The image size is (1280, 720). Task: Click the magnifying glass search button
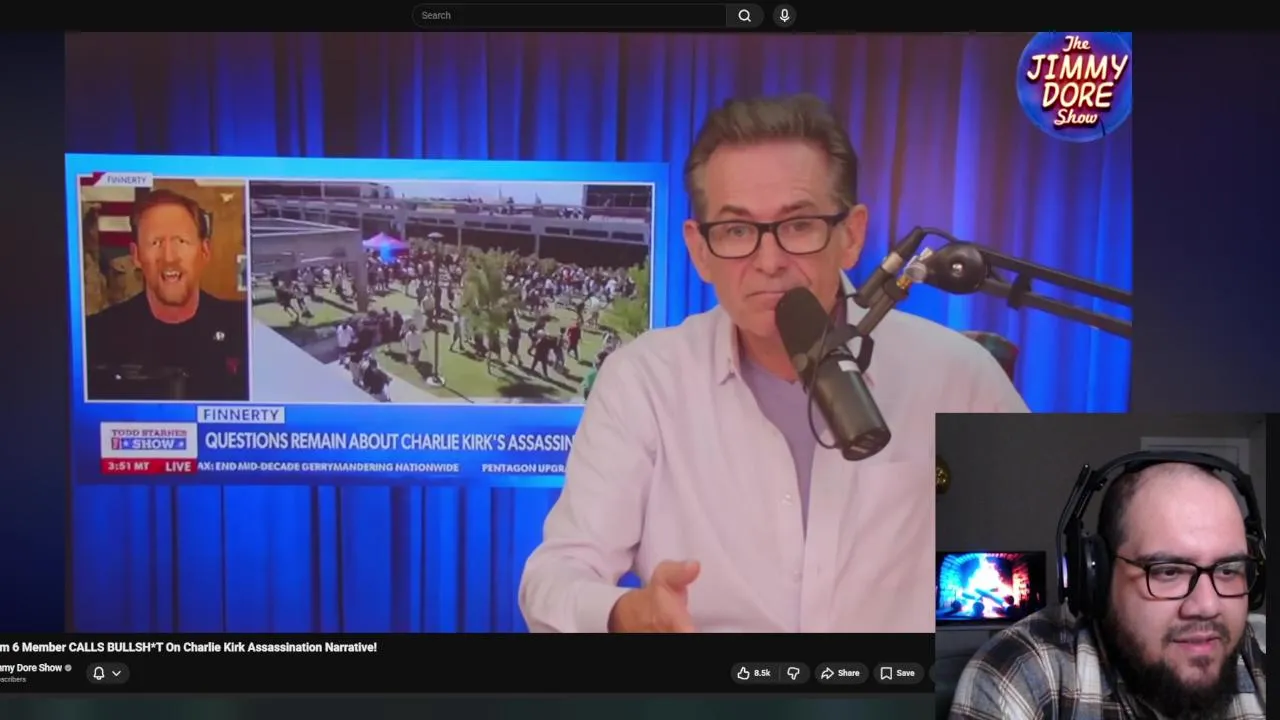point(745,15)
